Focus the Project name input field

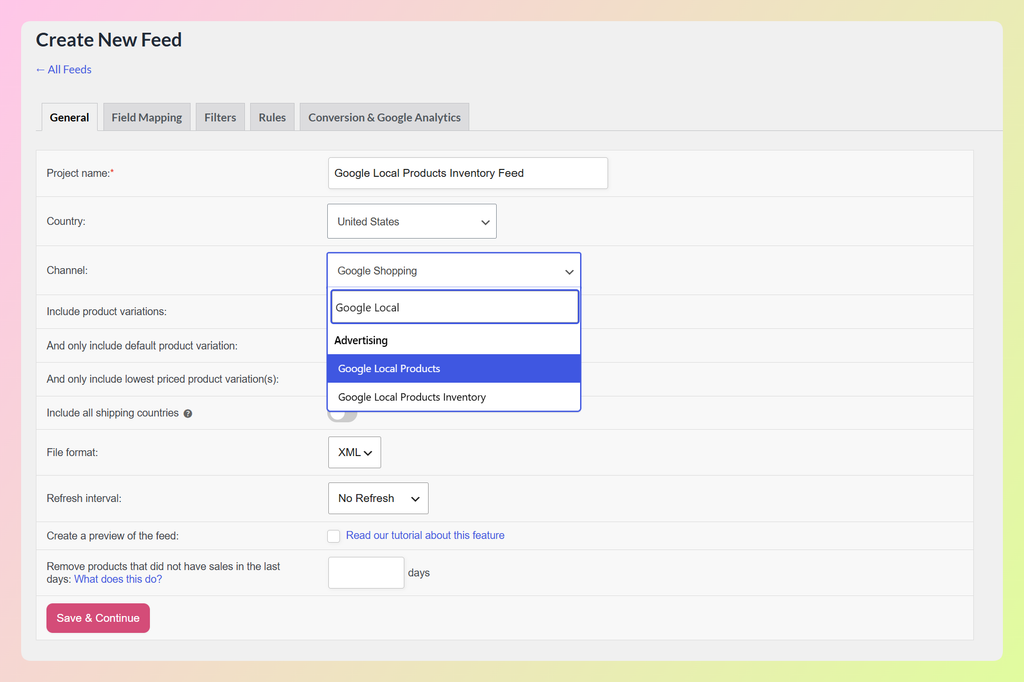(468, 173)
